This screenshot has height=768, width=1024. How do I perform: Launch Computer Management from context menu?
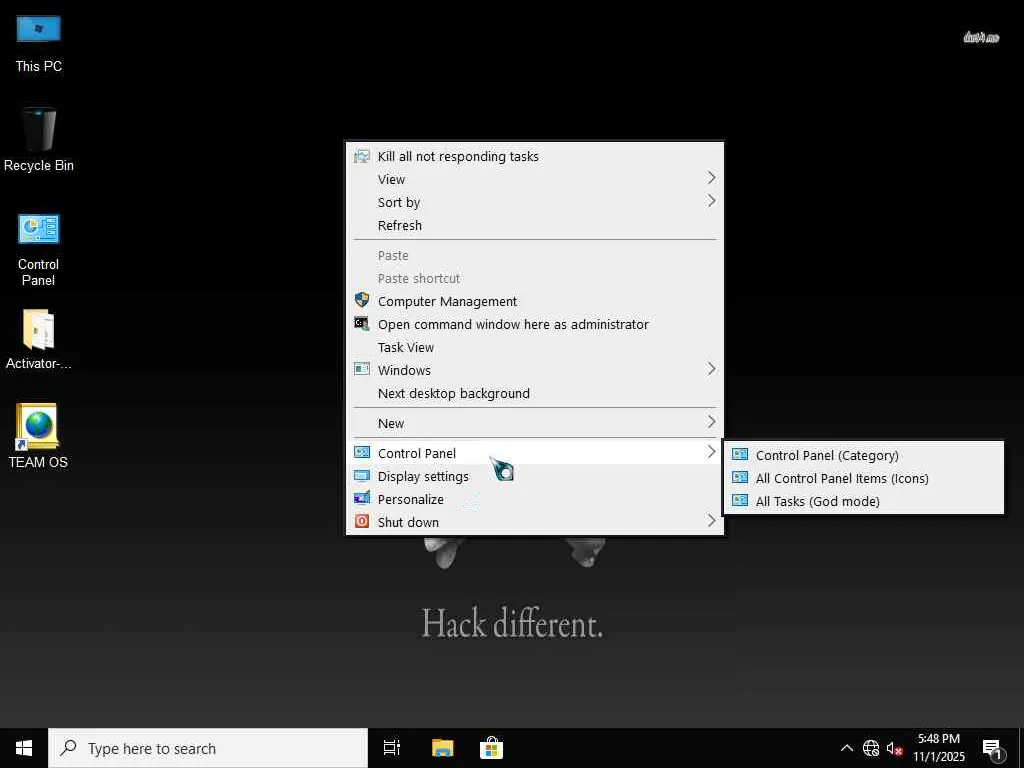(534, 301)
